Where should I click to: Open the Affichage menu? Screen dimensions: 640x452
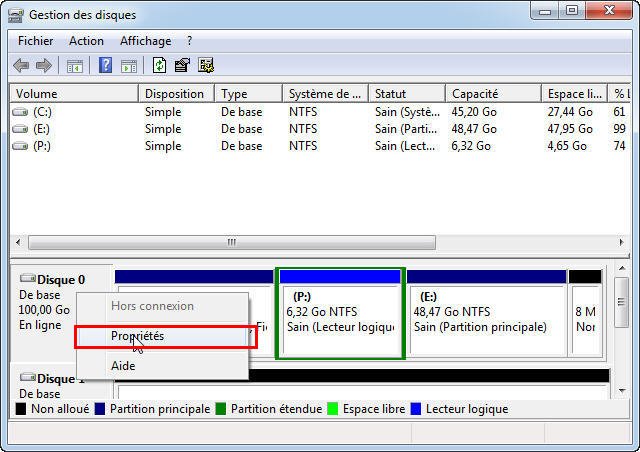click(x=146, y=41)
